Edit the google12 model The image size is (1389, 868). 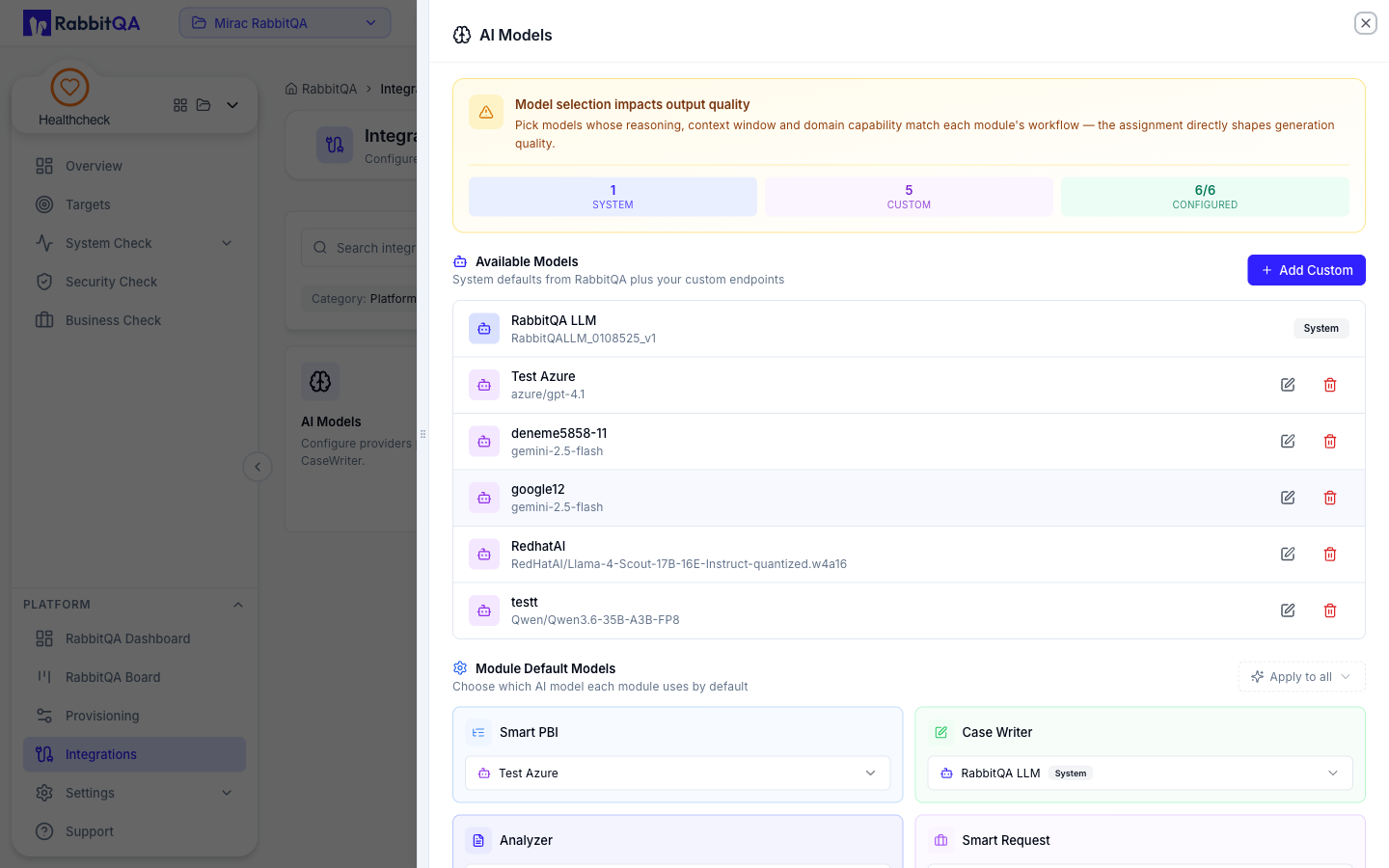pyautogui.click(x=1288, y=498)
